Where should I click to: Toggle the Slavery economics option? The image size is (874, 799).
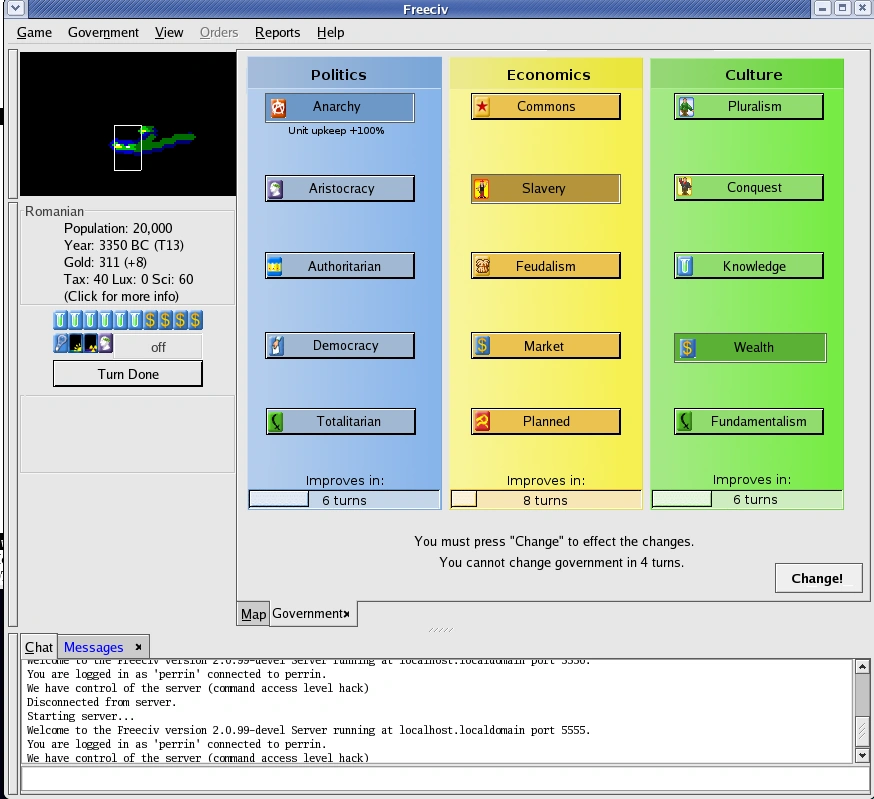pyautogui.click(x=545, y=189)
